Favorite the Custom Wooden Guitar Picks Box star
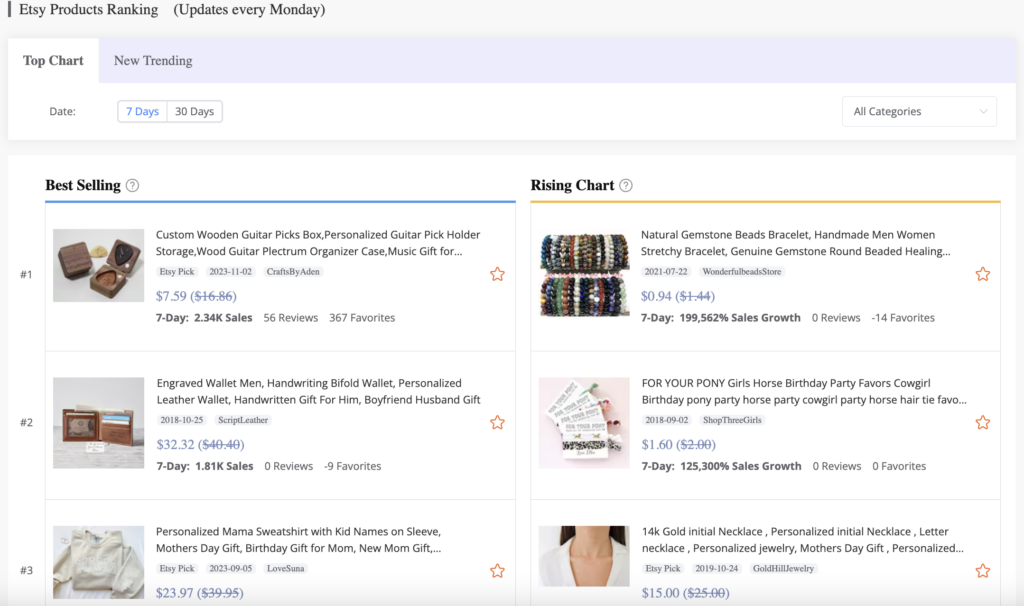 (497, 274)
